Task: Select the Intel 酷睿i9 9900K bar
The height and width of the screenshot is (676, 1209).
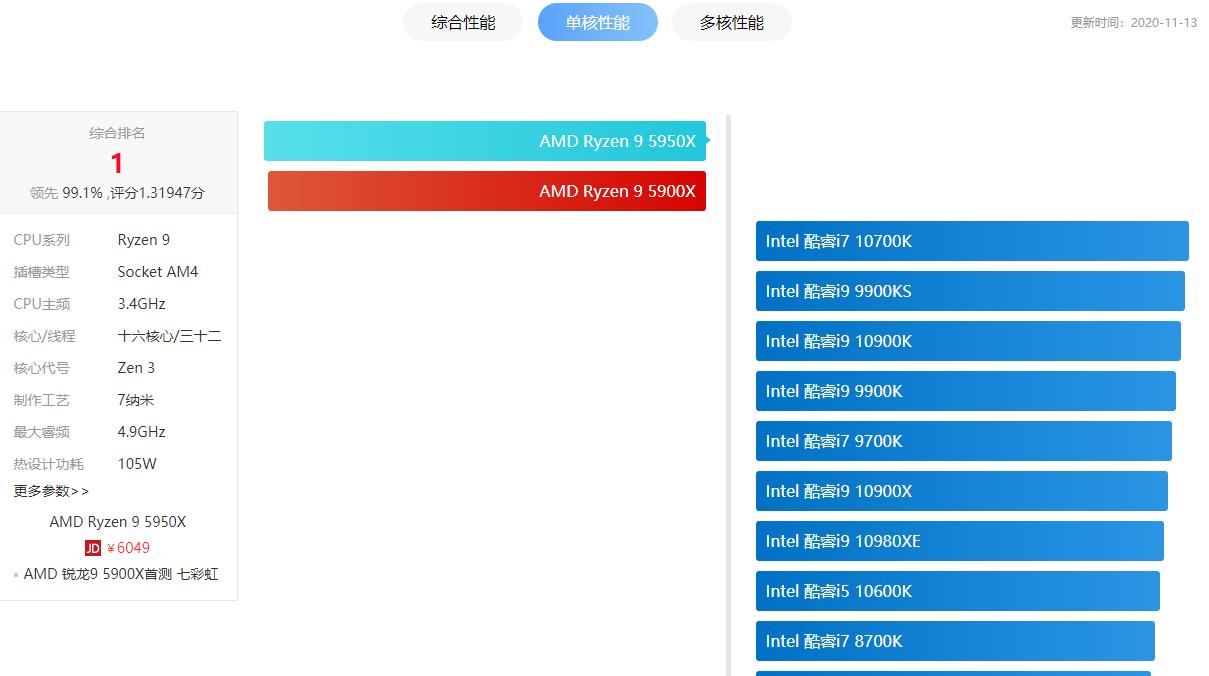Action: click(x=963, y=391)
